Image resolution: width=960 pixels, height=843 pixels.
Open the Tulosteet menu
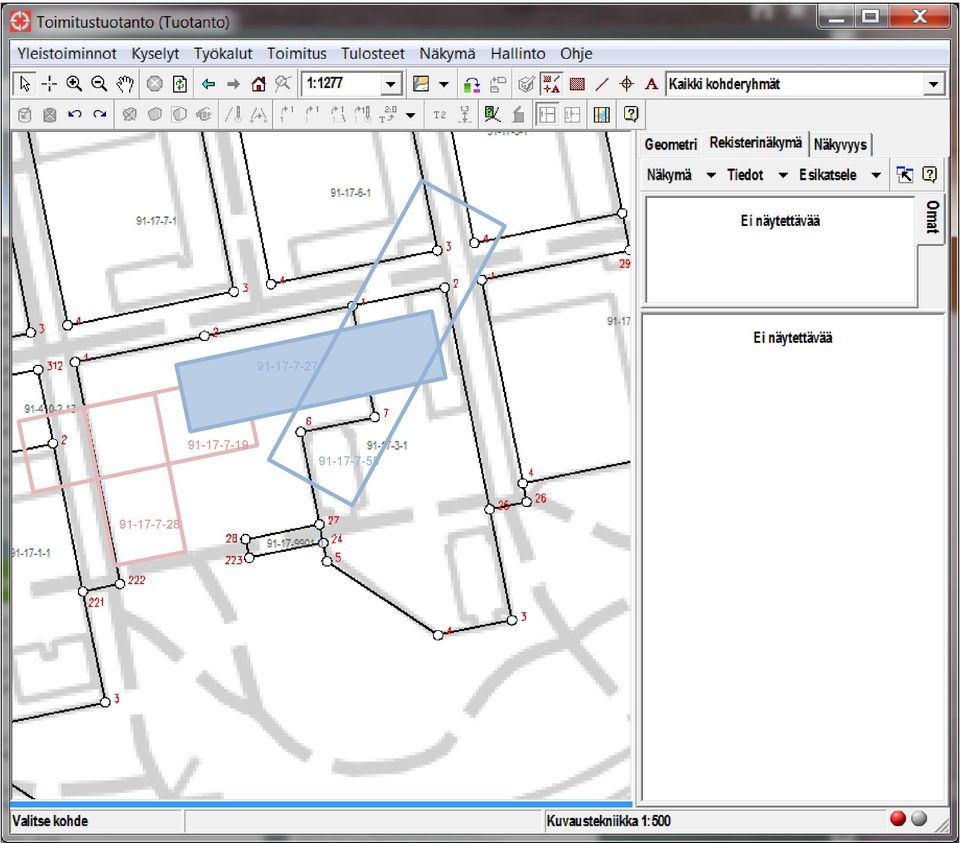[373, 54]
